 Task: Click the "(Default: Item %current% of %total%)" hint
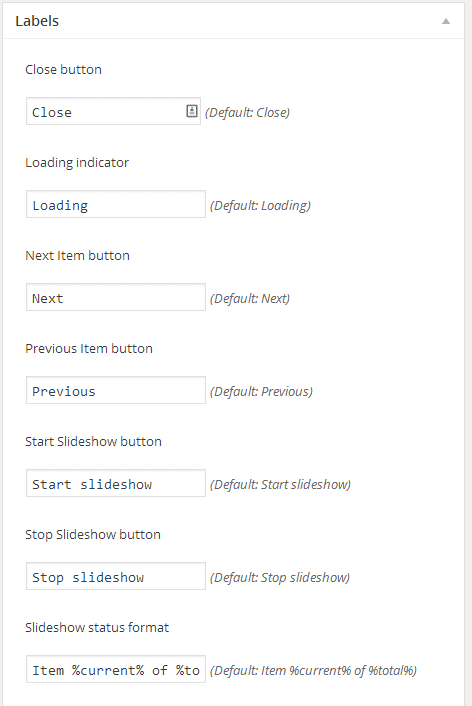[313, 671]
